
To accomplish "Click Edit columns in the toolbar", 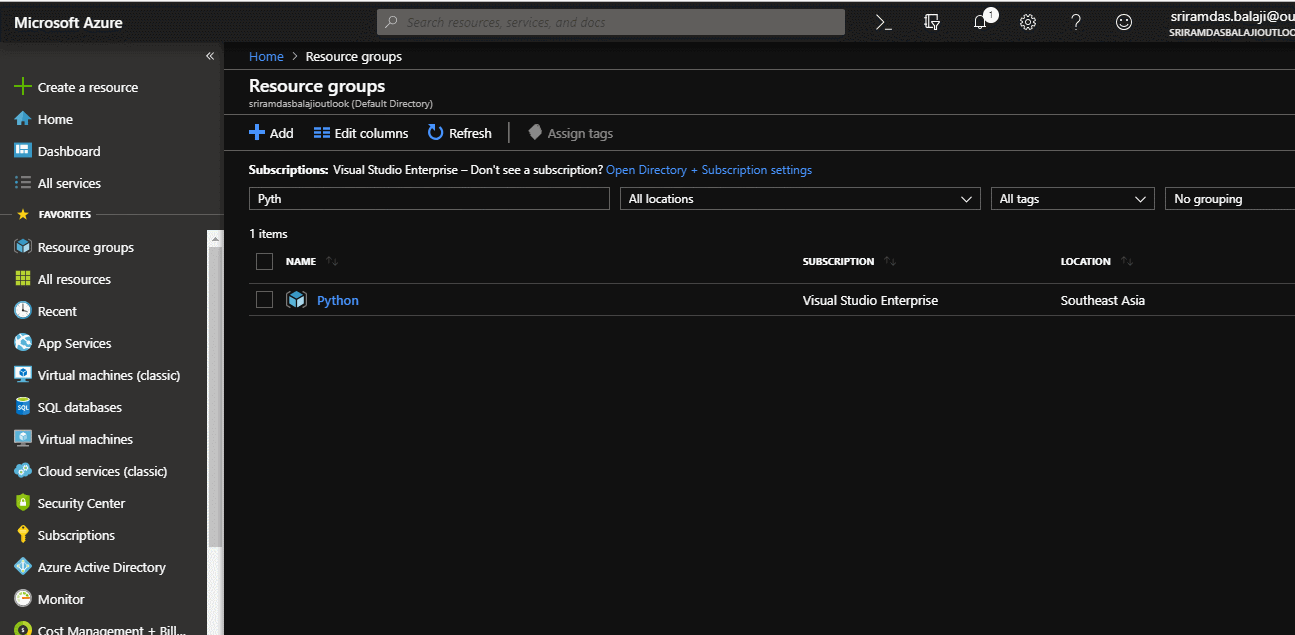I will tap(361, 133).
